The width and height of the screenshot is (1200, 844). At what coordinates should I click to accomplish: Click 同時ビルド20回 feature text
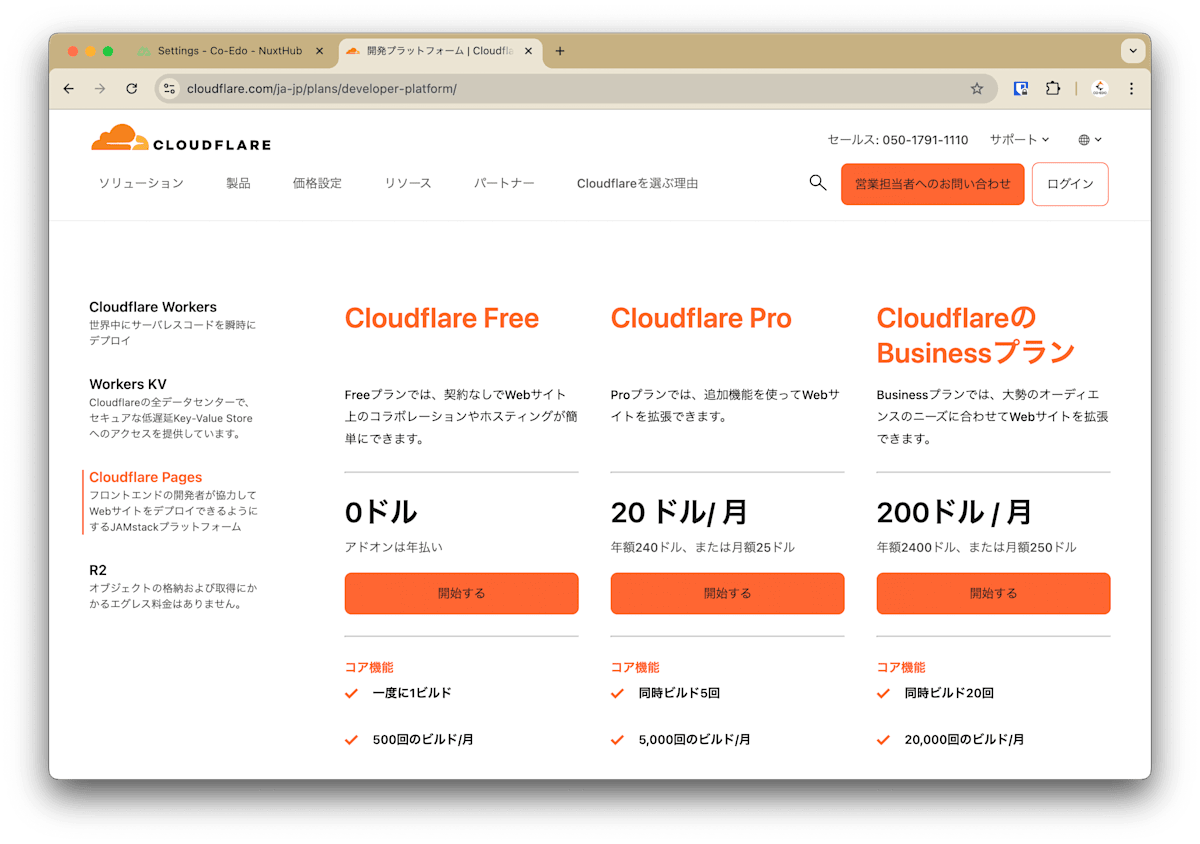coord(949,693)
